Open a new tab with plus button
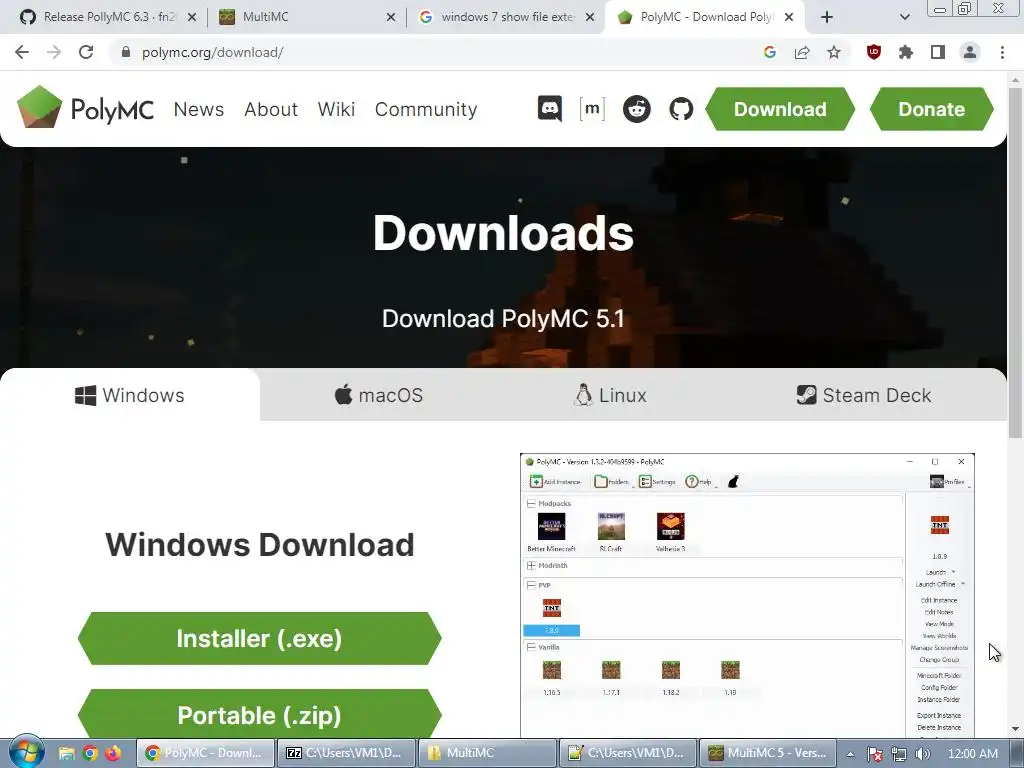1024x768 pixels. pyautogui.click(x=827, y=18)
